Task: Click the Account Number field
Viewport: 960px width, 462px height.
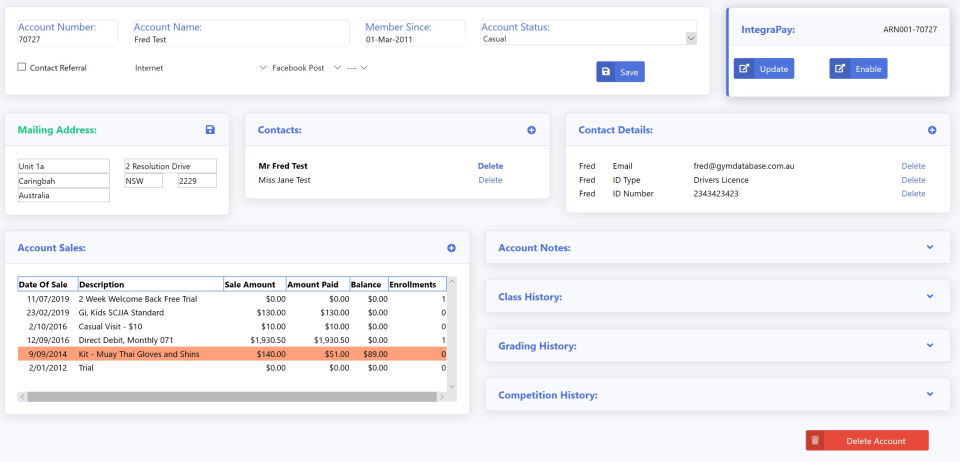Action: (67, 39)
